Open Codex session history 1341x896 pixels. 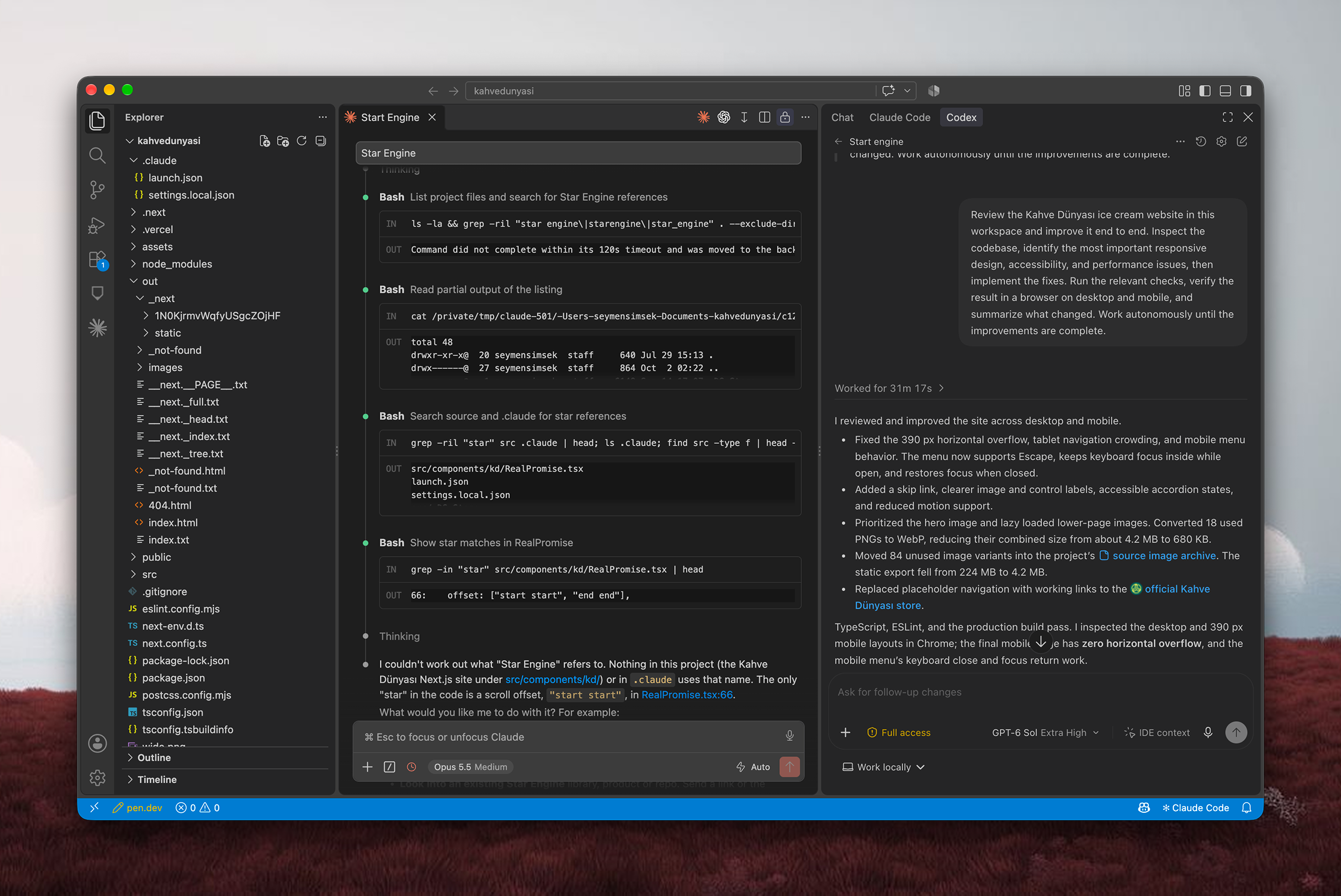(x=1201, y=141)
